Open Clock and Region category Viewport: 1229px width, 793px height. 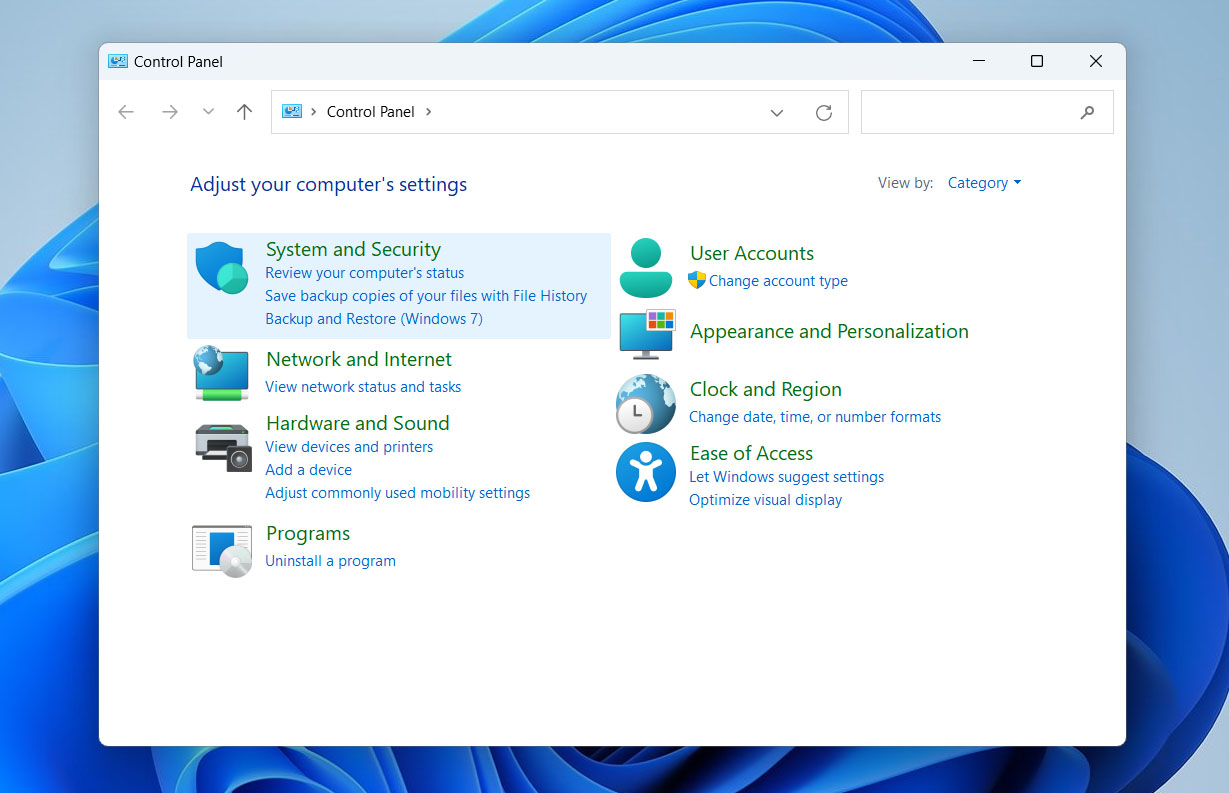click(766, 390)
